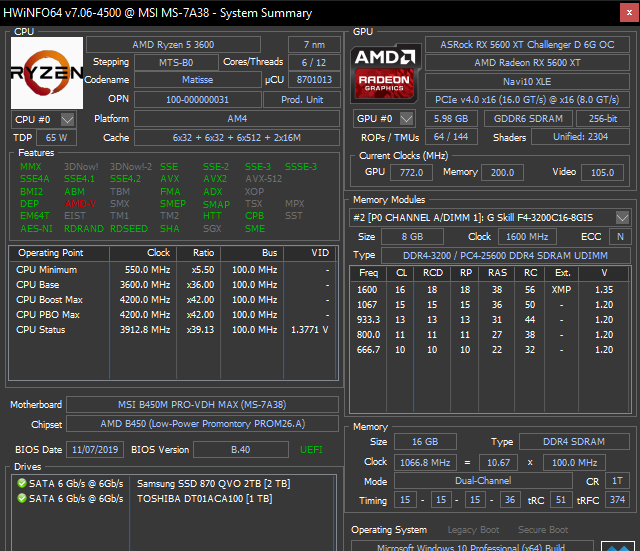Click the memory Size 16 GB field
This screenshot has width=640, height=551.
pyautogui.click(x=425, y=442)
